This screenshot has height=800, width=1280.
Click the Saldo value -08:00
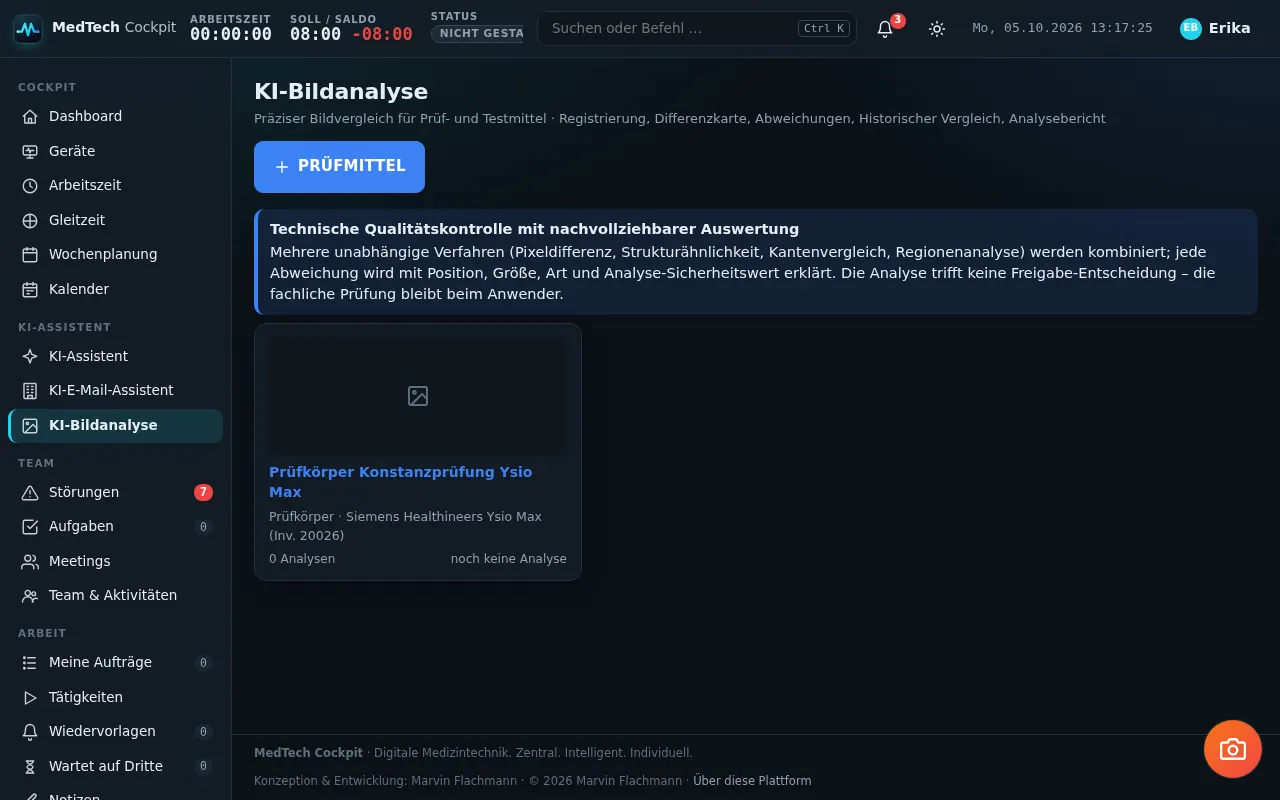[x=382, y=34]
